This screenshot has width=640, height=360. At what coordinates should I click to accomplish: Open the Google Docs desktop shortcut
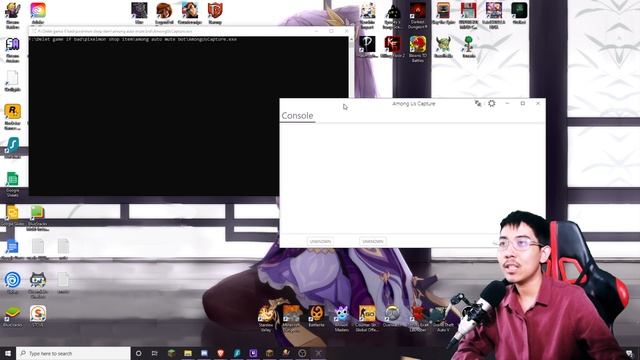(13, 250)
